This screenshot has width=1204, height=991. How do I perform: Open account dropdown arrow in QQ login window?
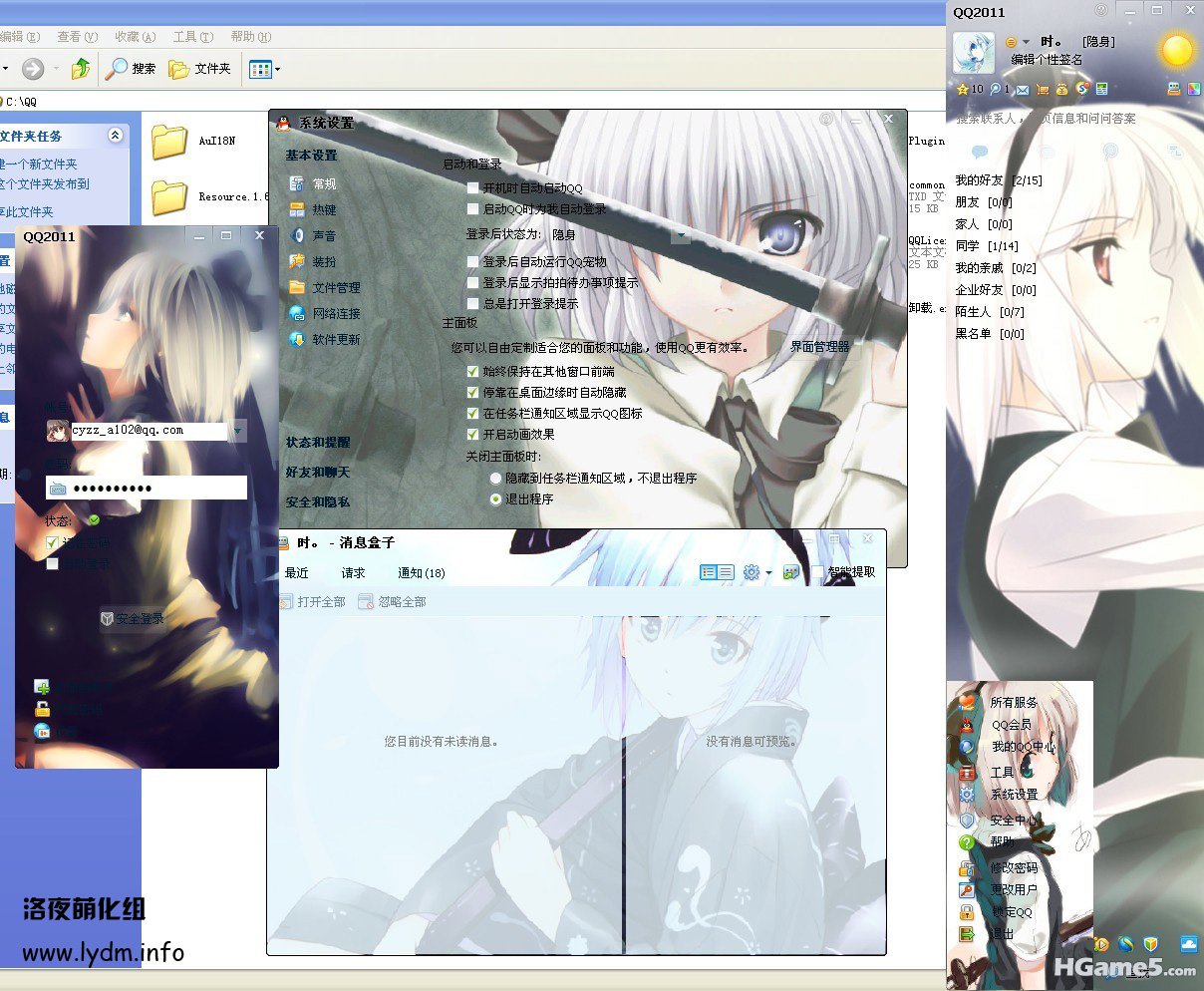(238, 431)
